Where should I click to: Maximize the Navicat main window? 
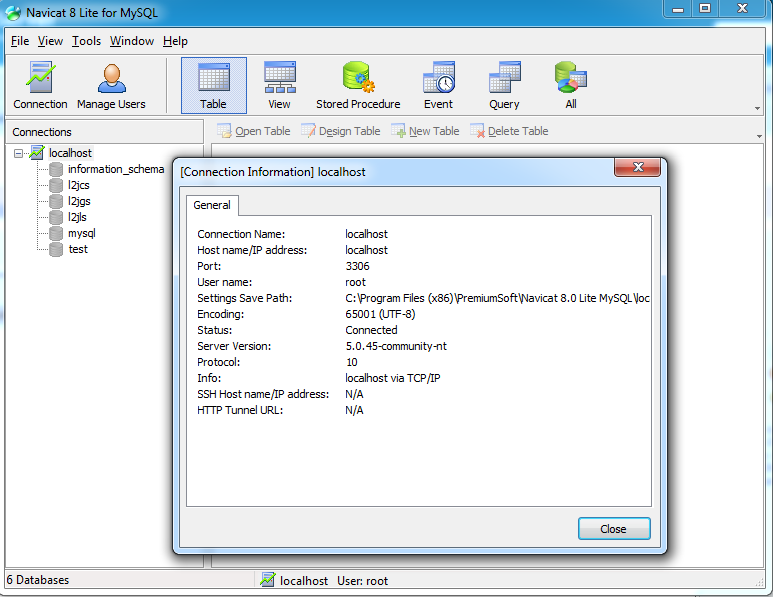[x=705, y=8]
